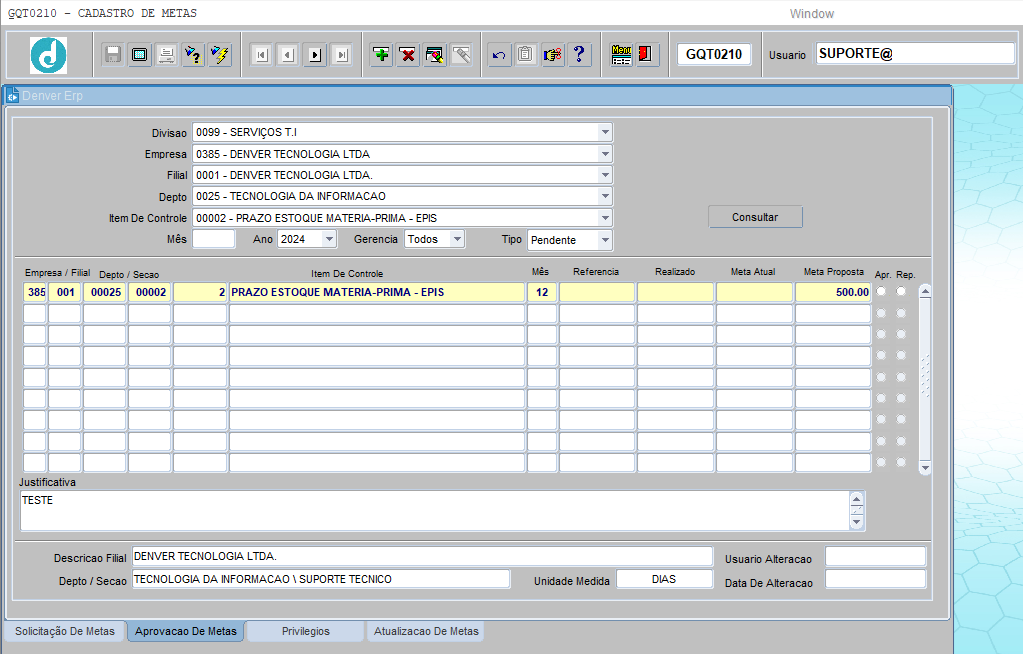The image size is (1023, 654).
Task: Click the Unidade Medida field showing DIAS
Action: (x=664, y=579)
